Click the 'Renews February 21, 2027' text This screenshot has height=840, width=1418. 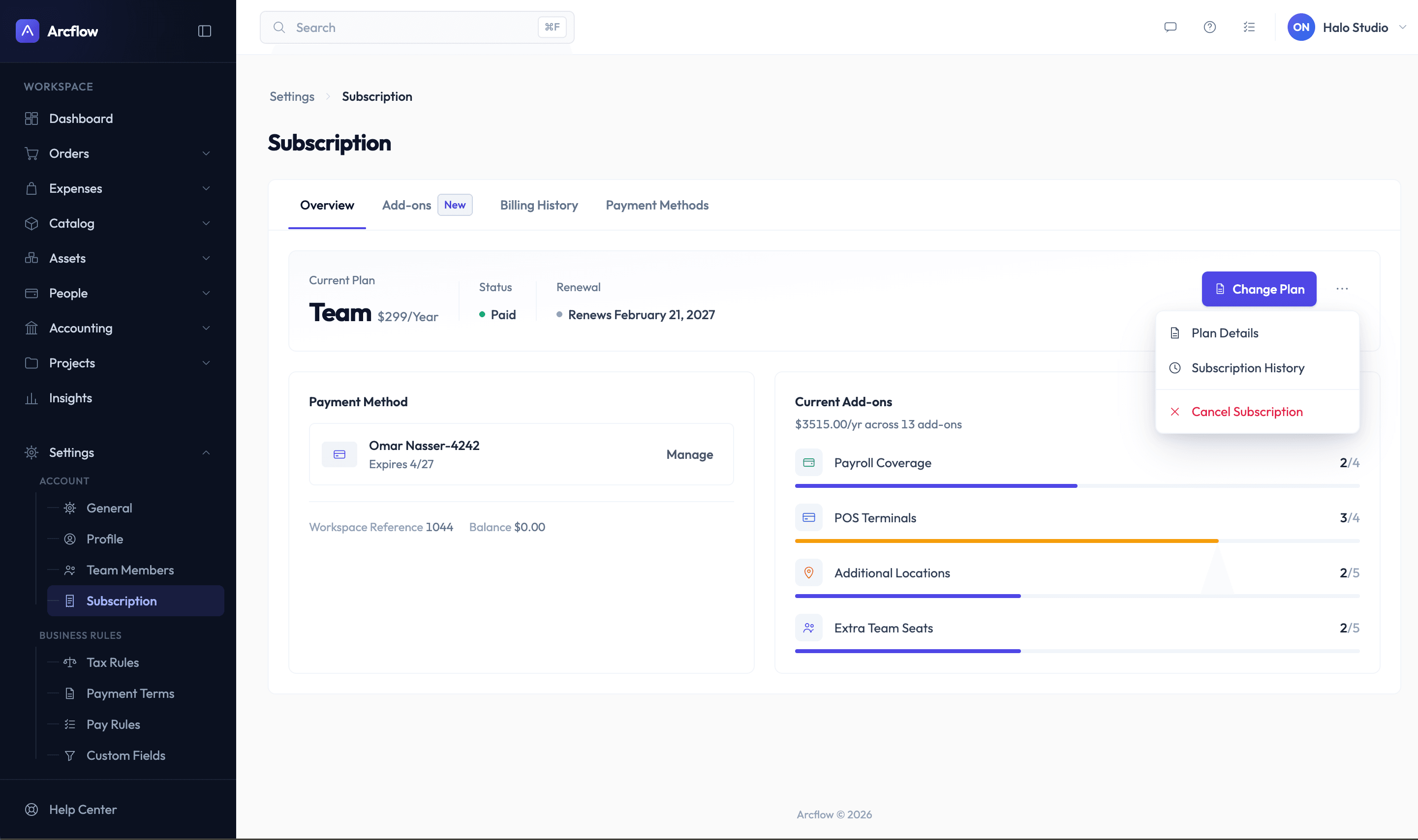642,315
